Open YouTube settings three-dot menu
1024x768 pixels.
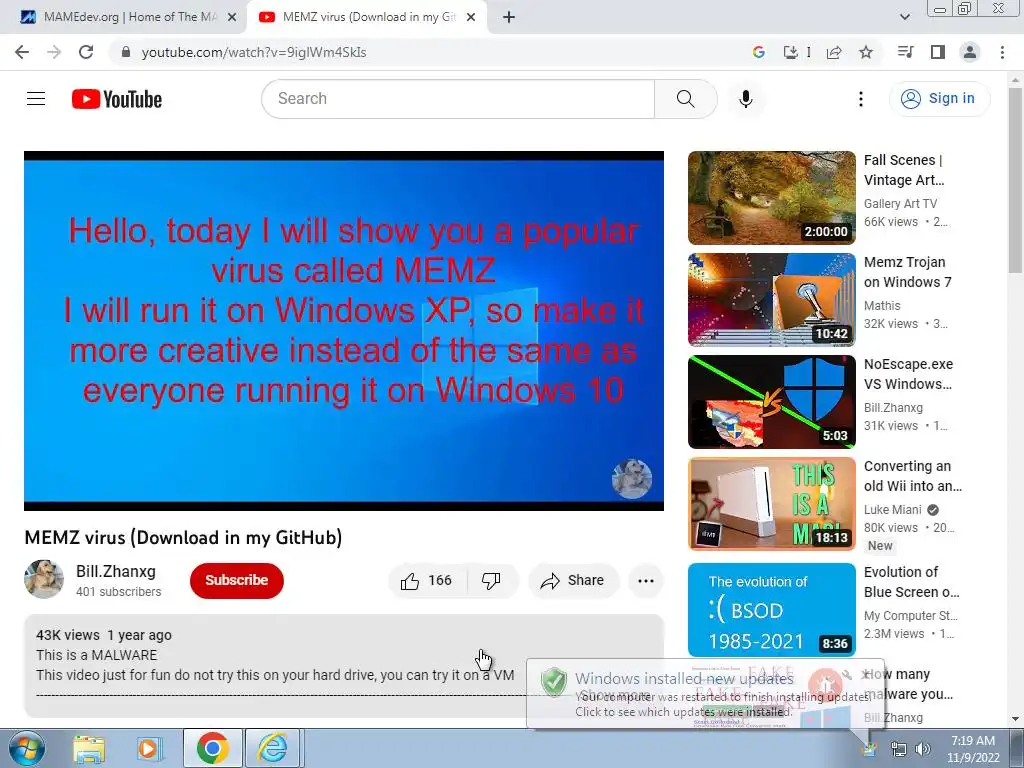861,99
